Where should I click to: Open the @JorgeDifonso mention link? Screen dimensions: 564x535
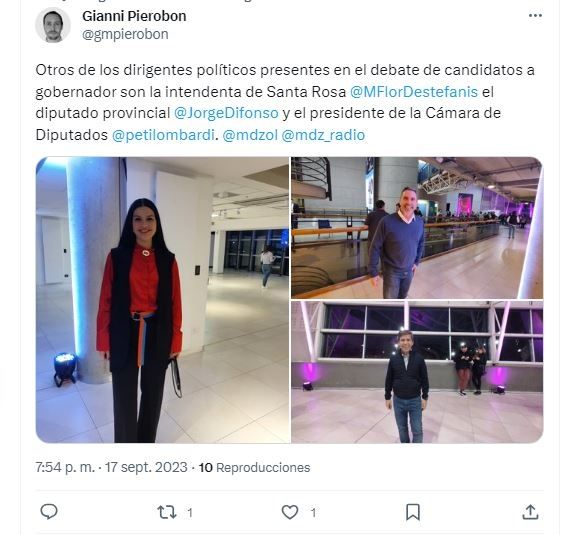pyautogui.click(x=226, y=113)
